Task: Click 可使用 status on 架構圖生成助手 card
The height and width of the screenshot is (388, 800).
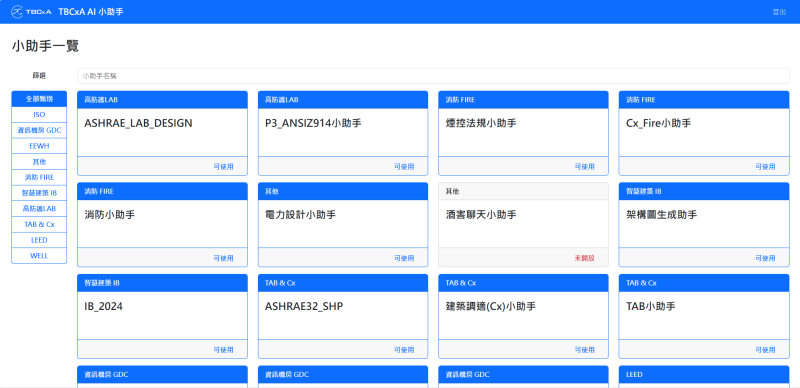Action: [765, 258]
